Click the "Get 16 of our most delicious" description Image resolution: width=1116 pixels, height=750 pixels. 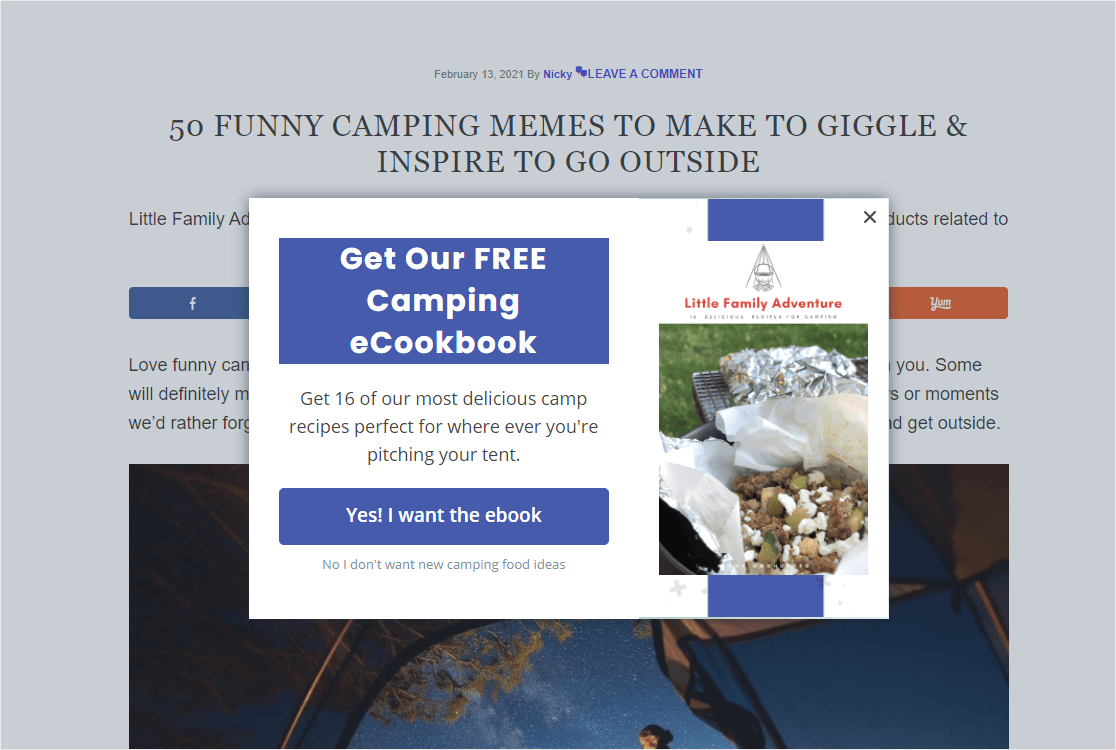443,426
